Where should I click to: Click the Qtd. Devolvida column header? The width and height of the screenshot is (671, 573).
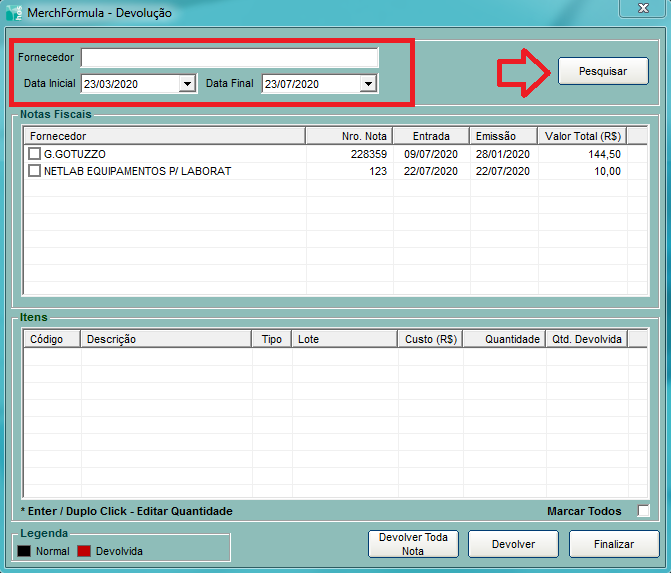(x=587, y=339)
